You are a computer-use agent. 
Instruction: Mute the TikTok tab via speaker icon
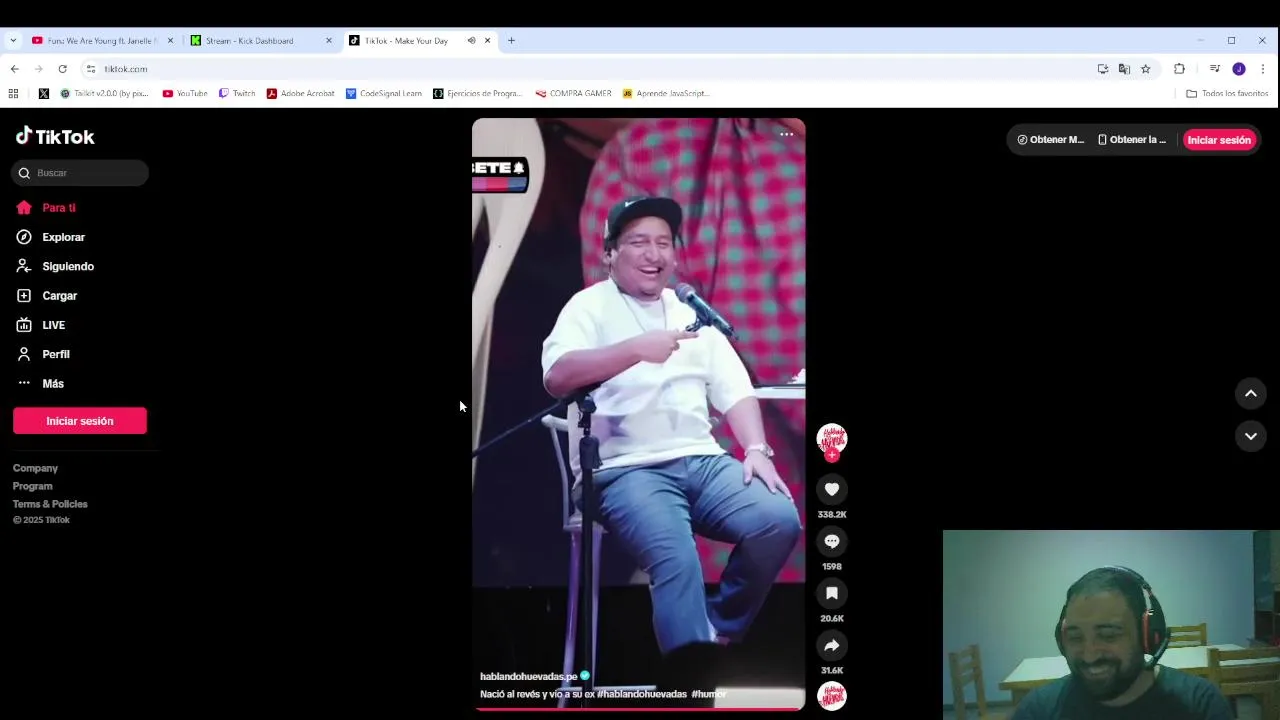471,41
